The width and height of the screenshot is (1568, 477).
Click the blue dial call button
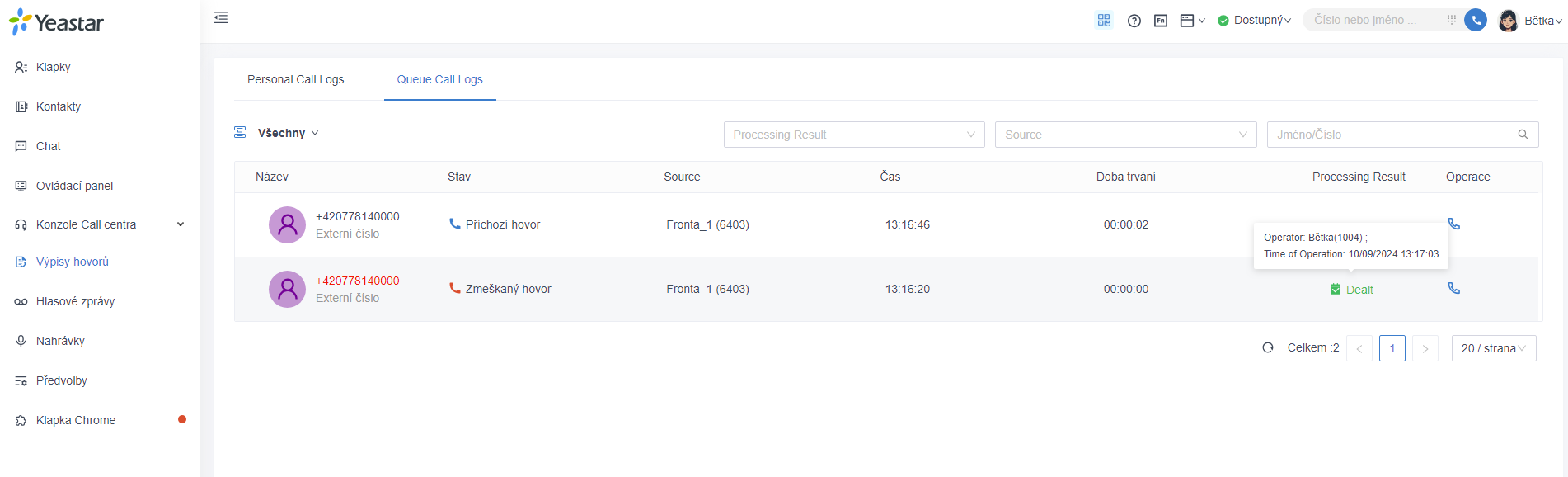coord(1476,20)
